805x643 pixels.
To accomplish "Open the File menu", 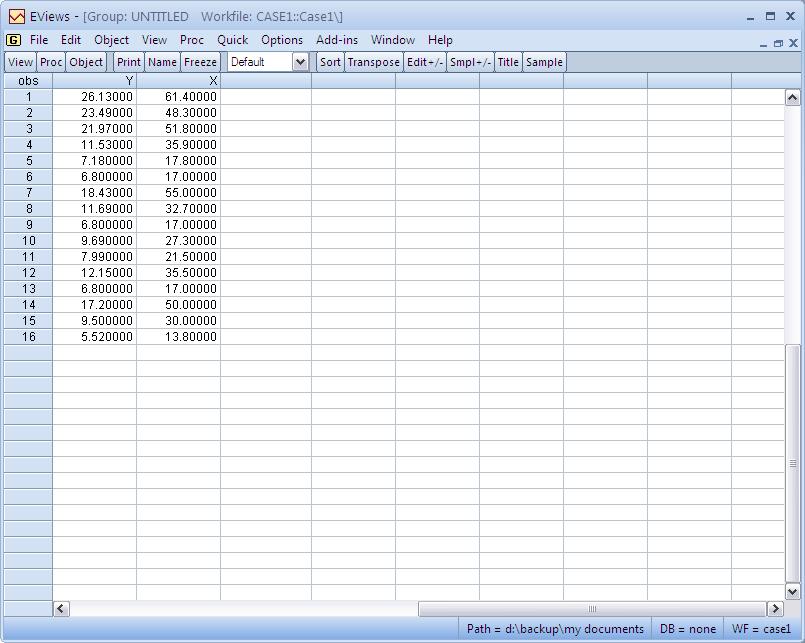I will click(39, 40).
